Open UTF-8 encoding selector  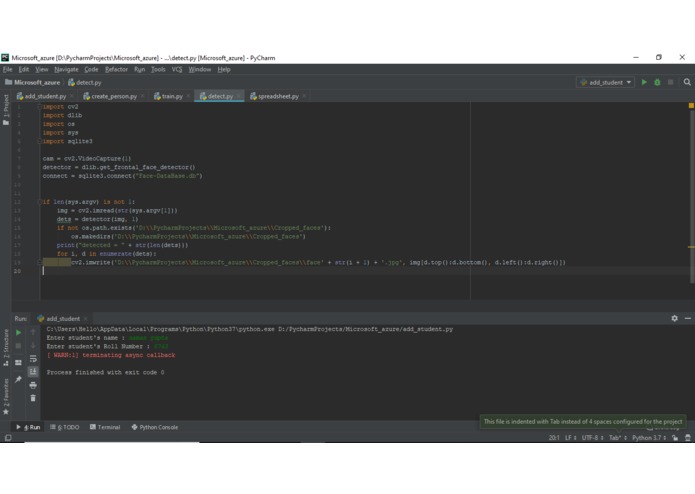[x=592, y=438]
